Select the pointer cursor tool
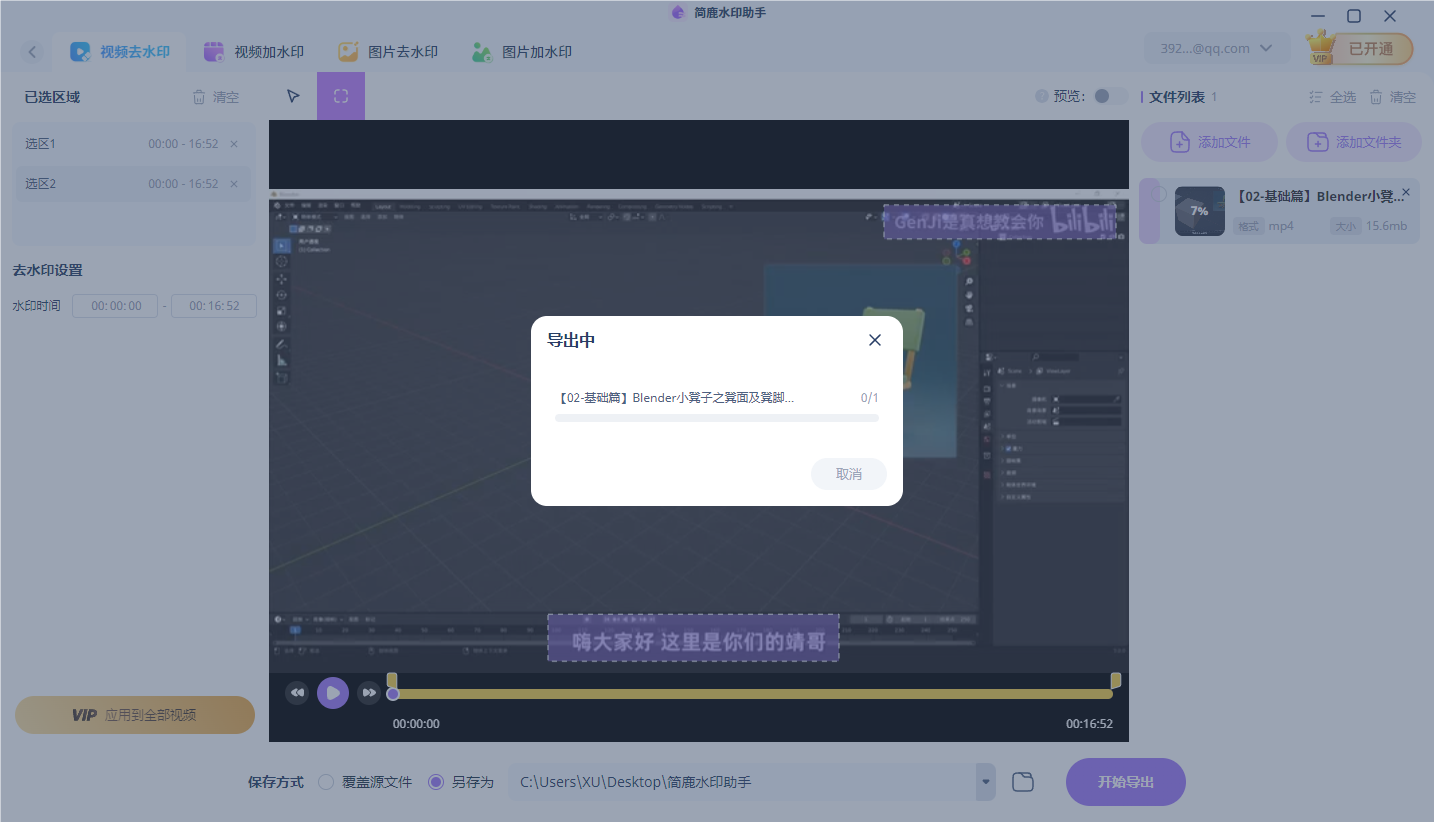 [x=293, y=96]
